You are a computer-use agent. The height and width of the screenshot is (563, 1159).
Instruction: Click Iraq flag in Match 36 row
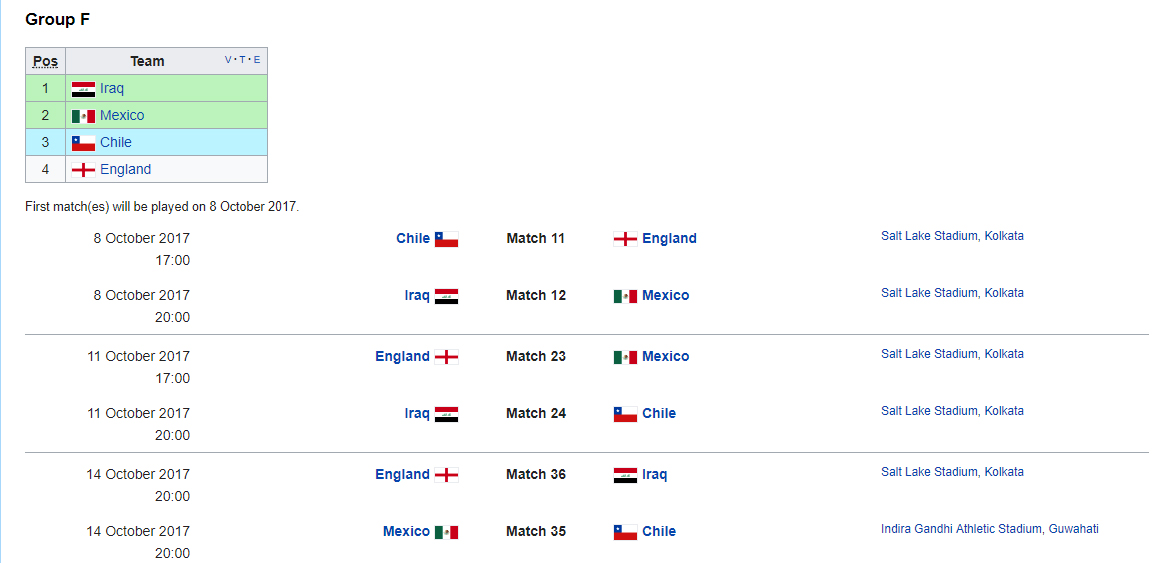coord(625,475)
